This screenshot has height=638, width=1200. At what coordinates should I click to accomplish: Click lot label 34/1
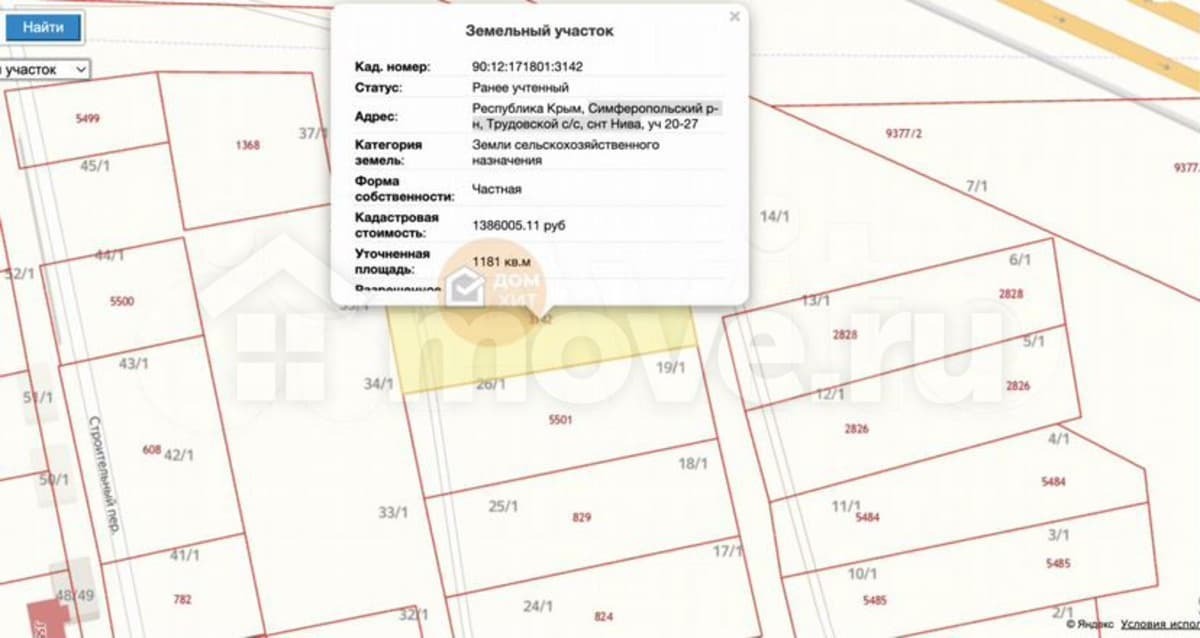tap(379, 383)
